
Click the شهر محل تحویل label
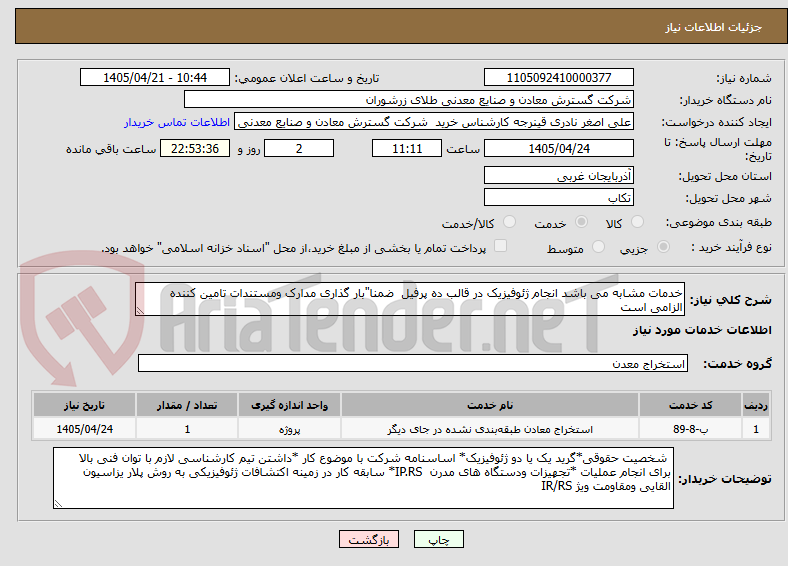[728, 199]
